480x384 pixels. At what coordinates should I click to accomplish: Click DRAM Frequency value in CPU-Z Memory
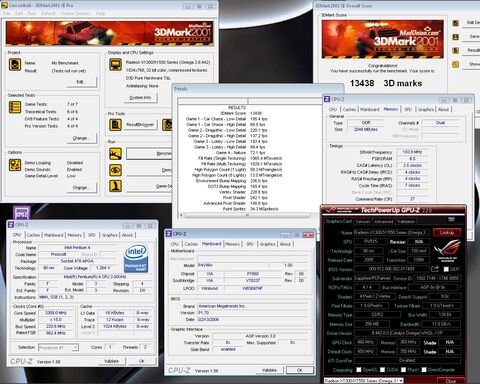412,152
